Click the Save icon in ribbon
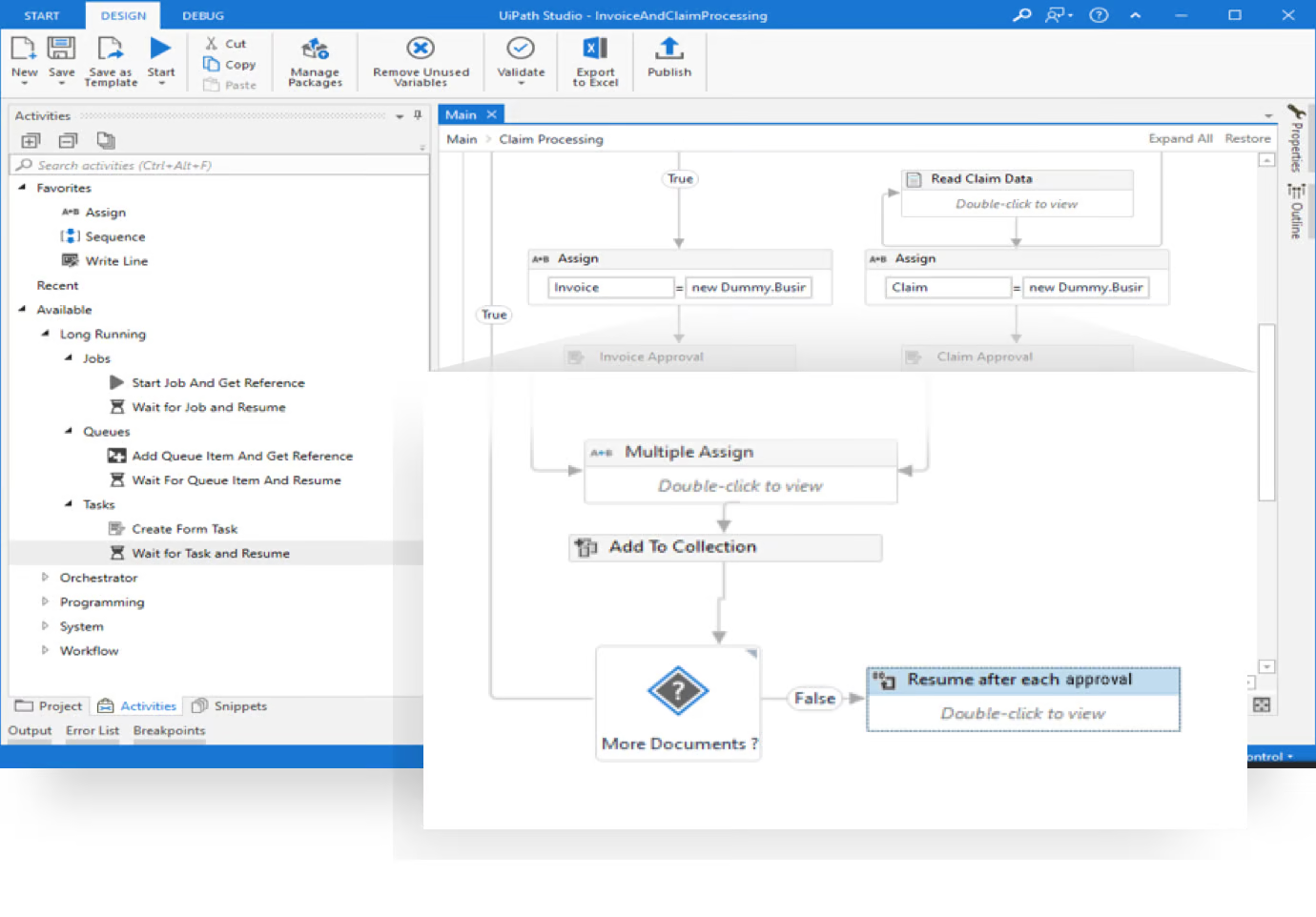This screenshot has width=1316, height=917. coord(61,51)
